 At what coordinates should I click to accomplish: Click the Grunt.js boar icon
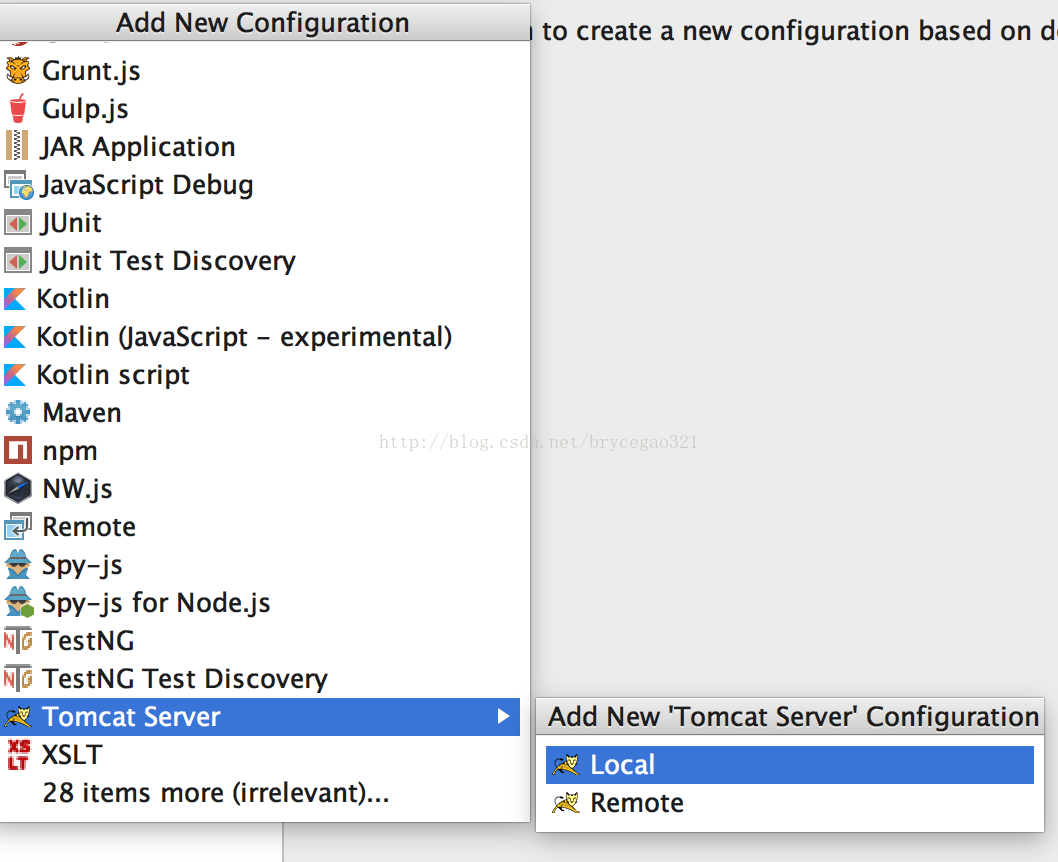(x=18, y=70)
